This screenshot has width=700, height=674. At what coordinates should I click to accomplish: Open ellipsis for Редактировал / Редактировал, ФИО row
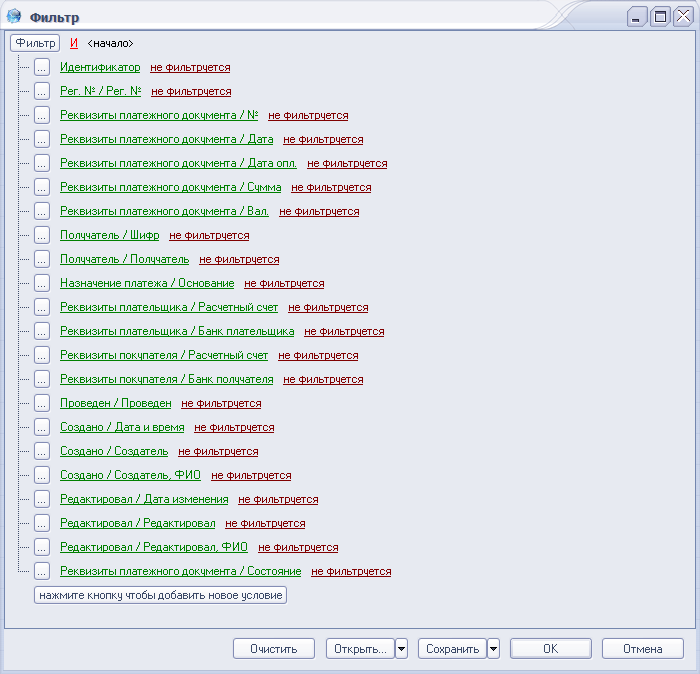42,547
